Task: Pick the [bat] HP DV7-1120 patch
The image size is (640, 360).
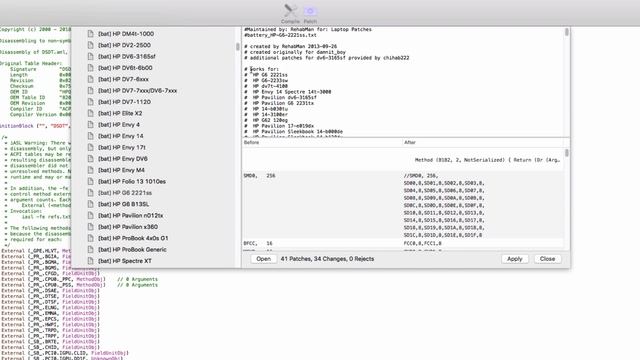Action: [x=124, y=102]
